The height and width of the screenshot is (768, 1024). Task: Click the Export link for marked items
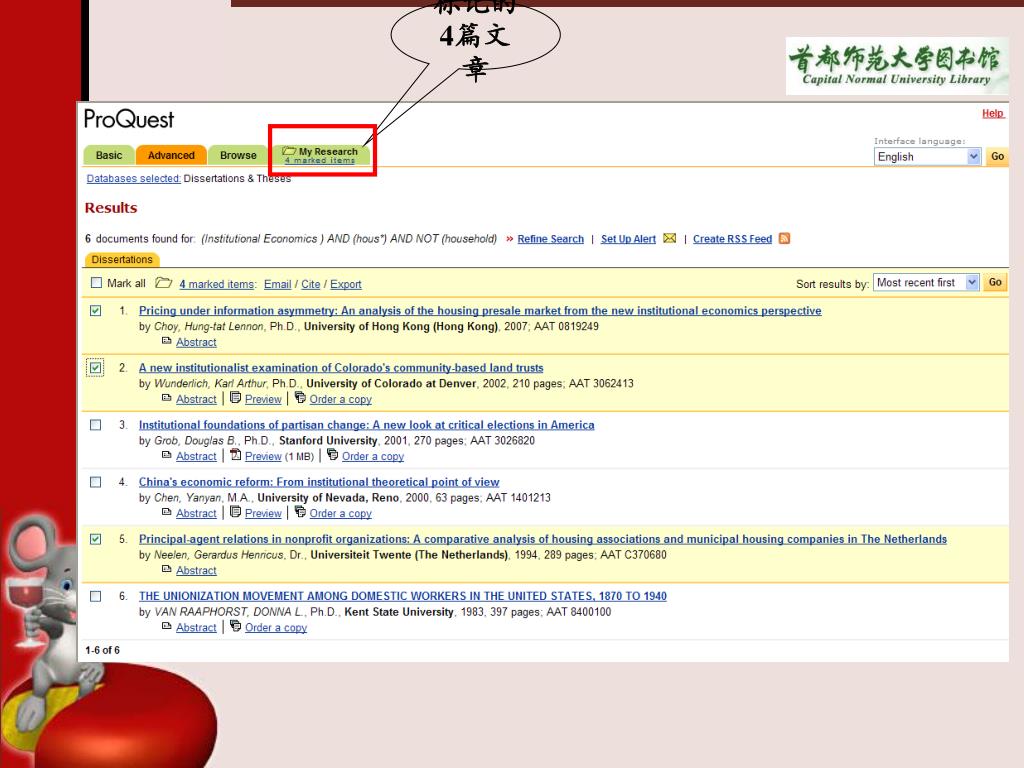345,284
